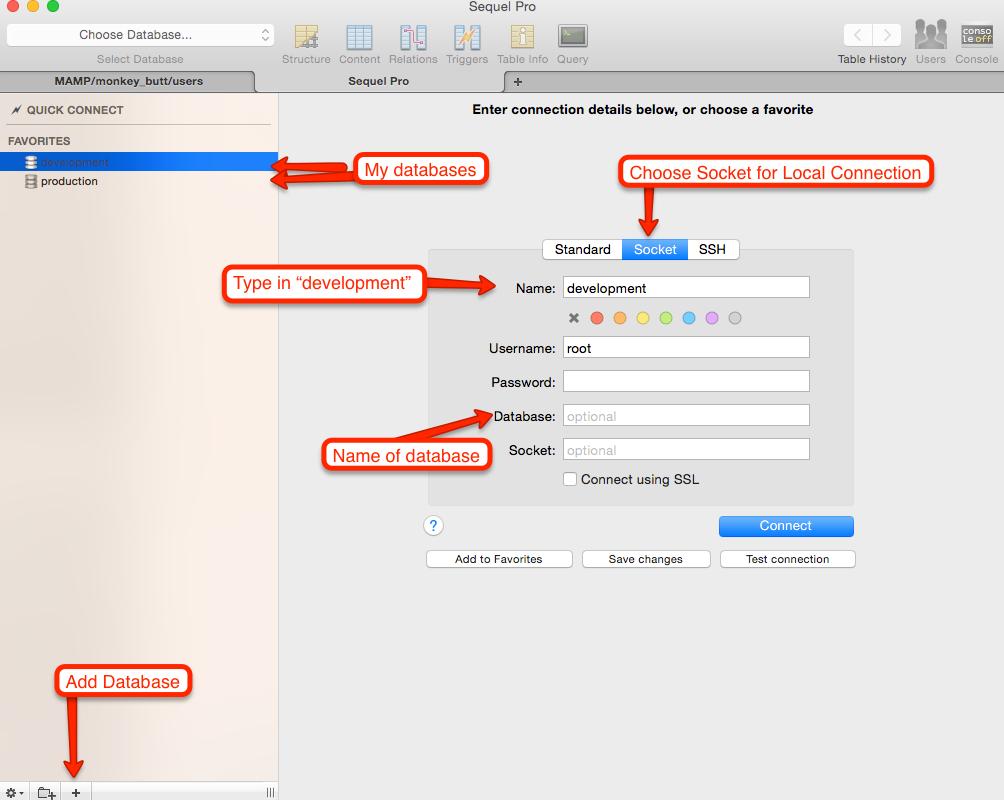Pick the red color swatch
This screenshot has width=1004, height=800.
(x=597, y=318)
